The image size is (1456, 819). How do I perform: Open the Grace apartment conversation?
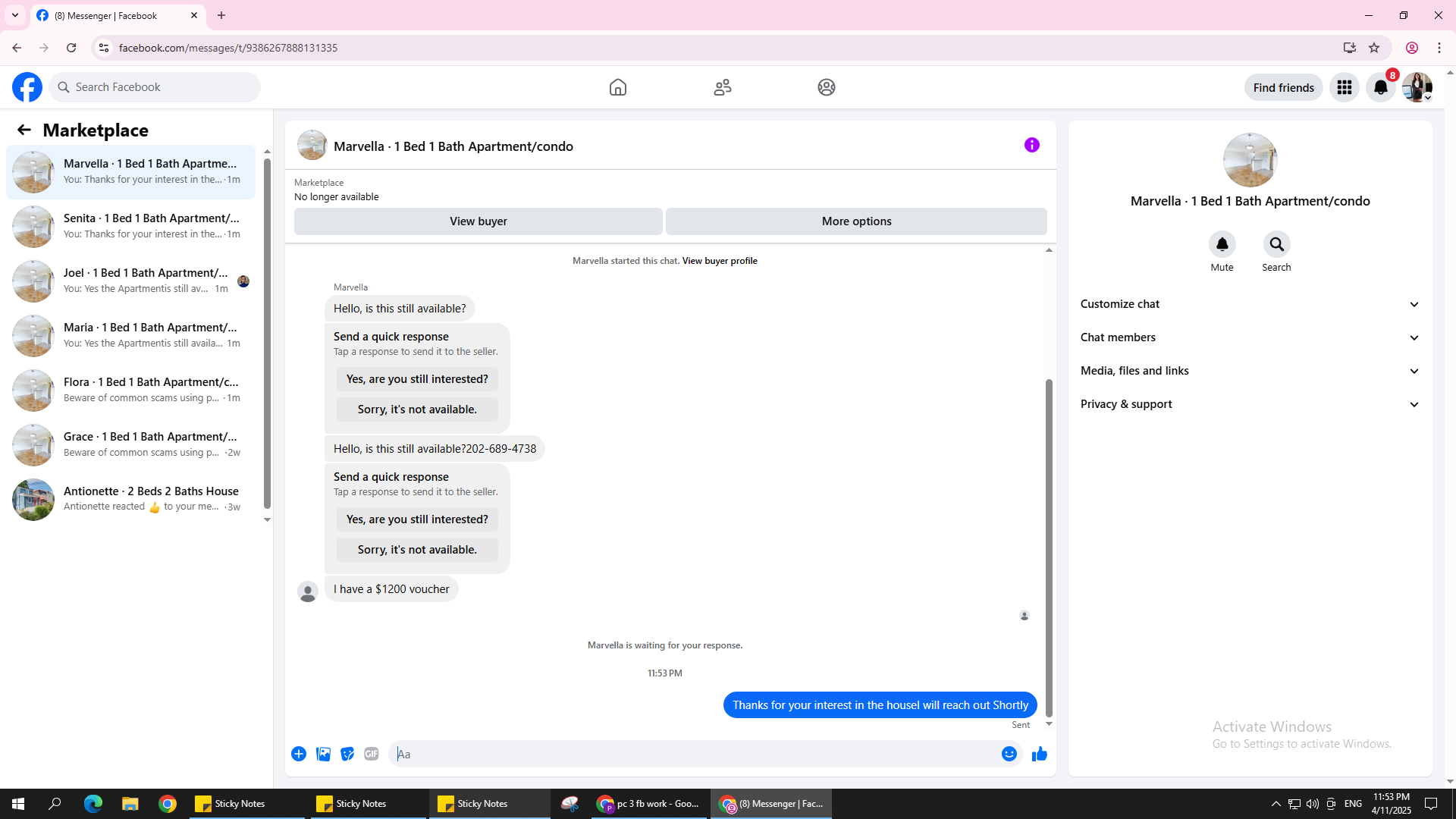[x=131, y=444]
